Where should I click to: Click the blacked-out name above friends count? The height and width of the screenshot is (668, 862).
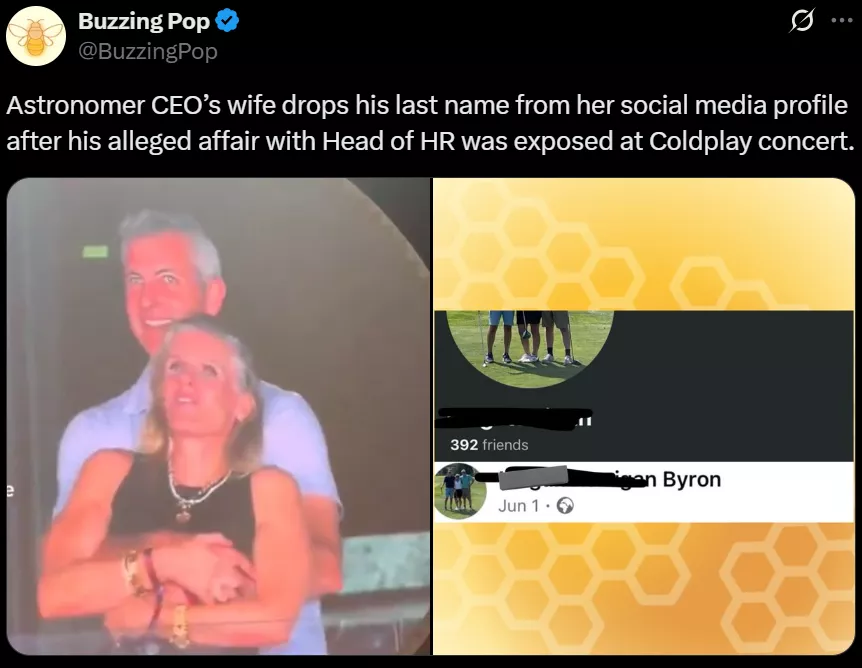click(513, 418)
